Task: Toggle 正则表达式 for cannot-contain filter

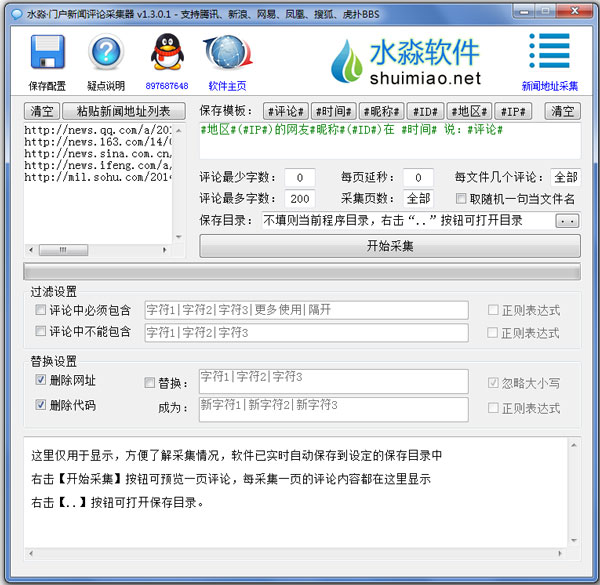Action: [493, 333]
